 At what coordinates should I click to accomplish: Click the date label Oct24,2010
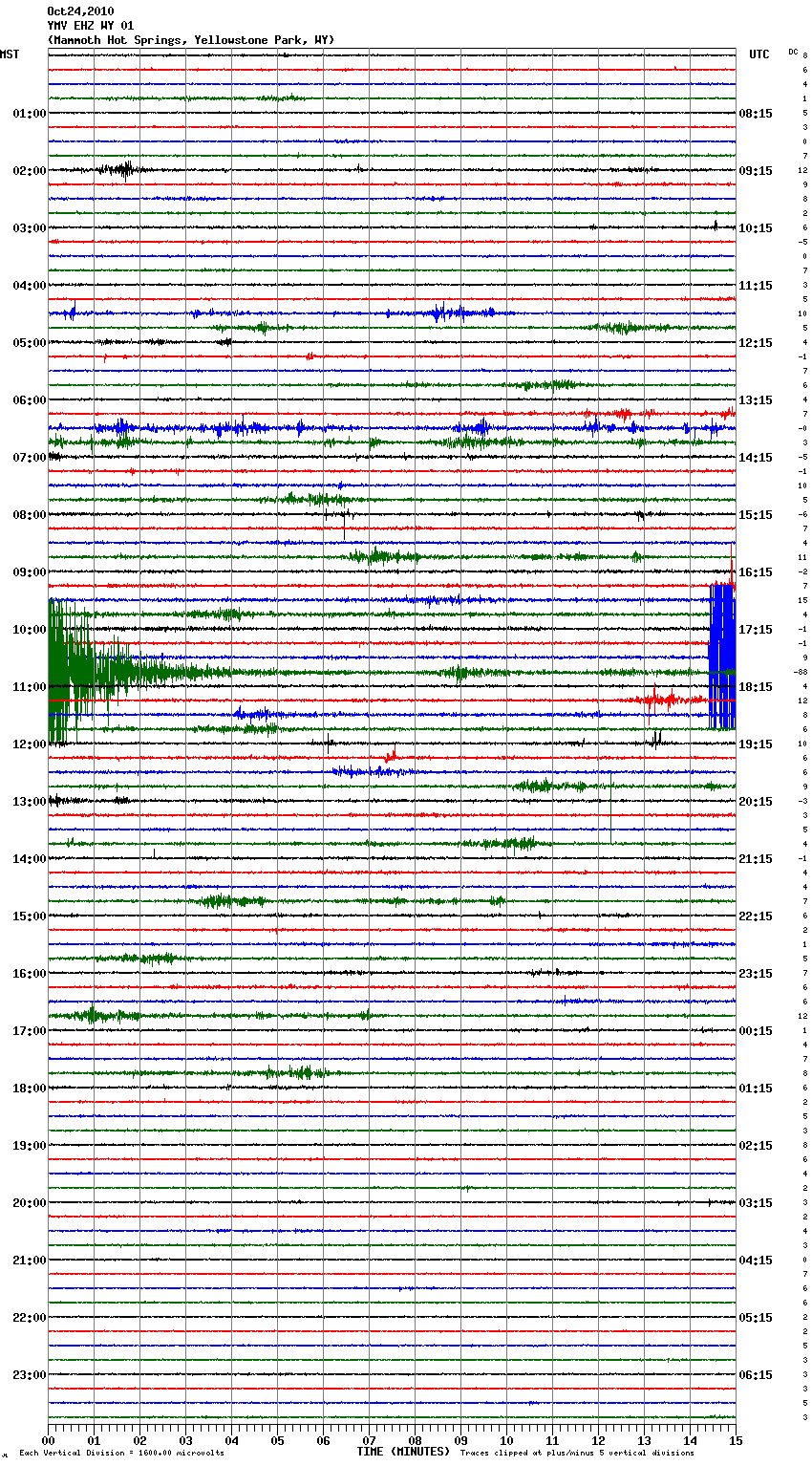click(x=80, y=11)
